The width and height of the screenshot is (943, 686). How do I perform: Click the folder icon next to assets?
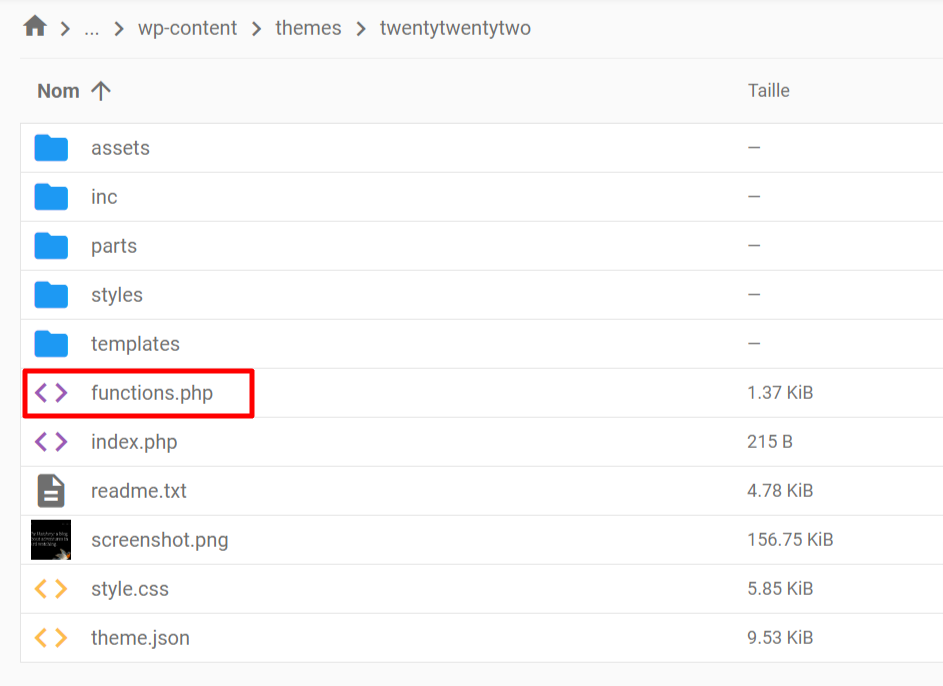point(51,147)
